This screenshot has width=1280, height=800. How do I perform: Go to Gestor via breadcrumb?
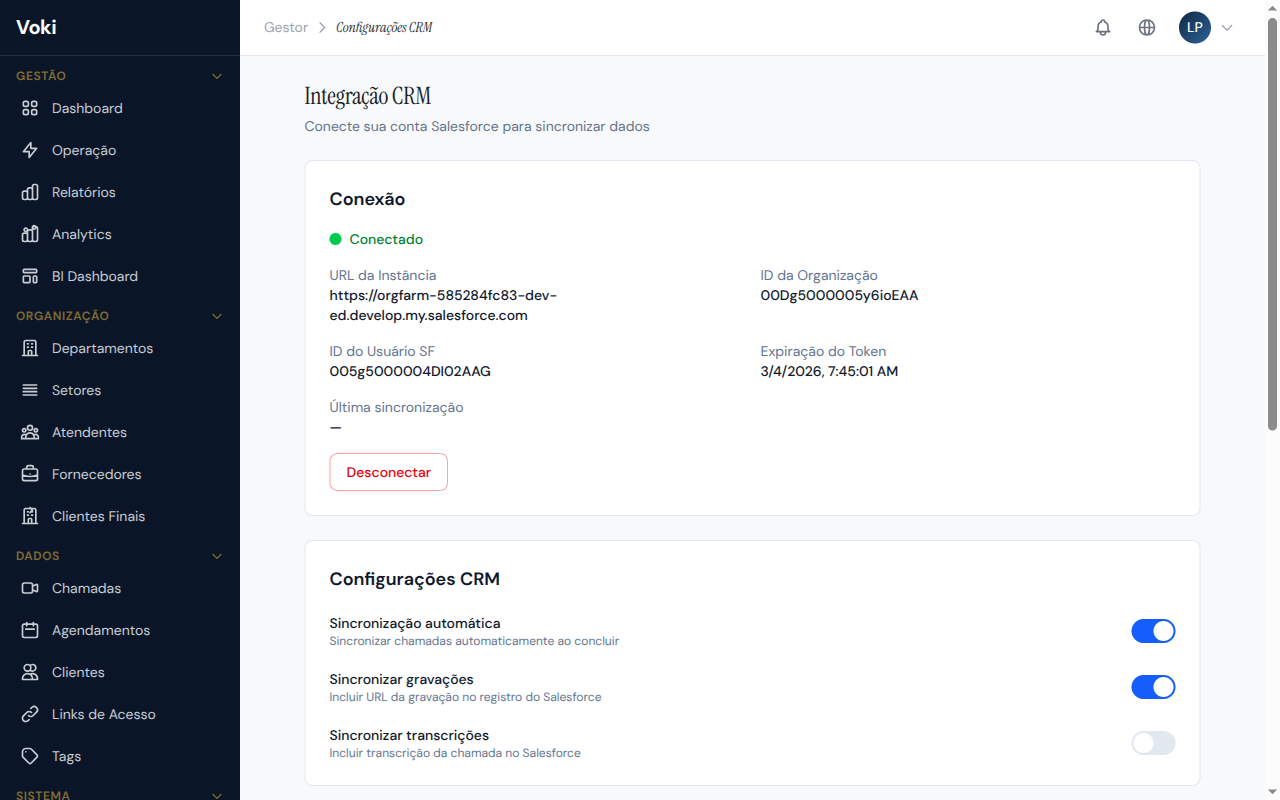(285, 27)
